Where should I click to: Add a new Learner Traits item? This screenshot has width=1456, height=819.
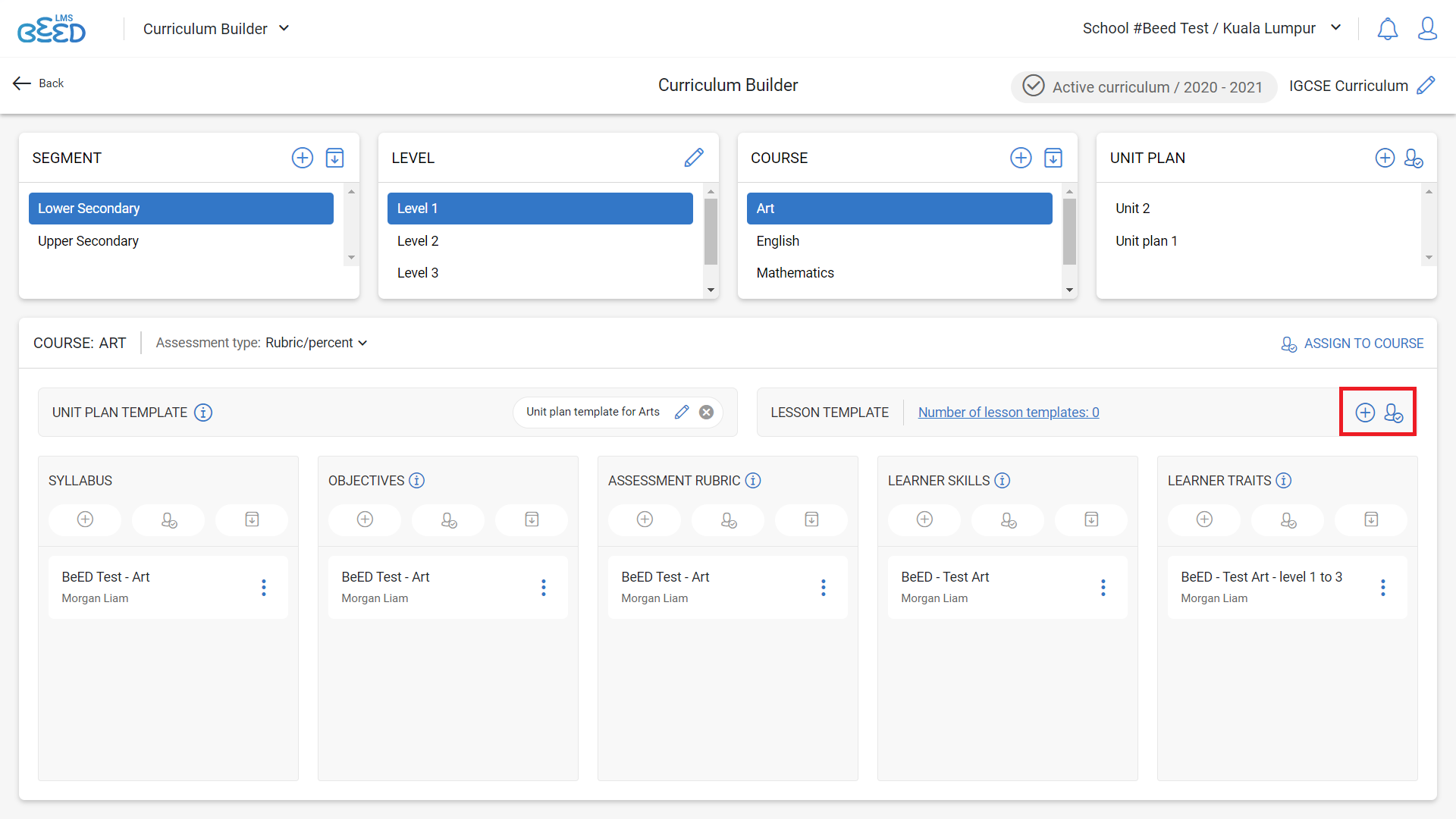pos(1204,519)
